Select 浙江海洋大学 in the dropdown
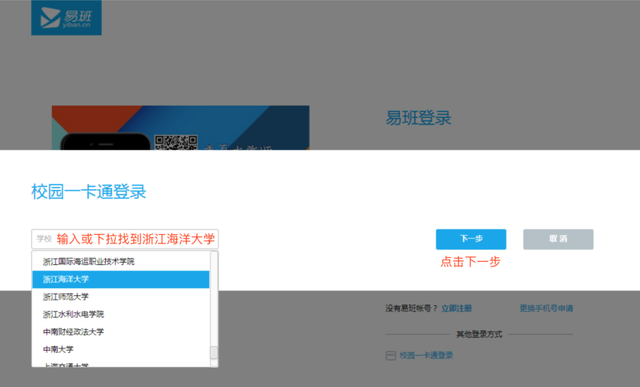 (x=121, y=279)
